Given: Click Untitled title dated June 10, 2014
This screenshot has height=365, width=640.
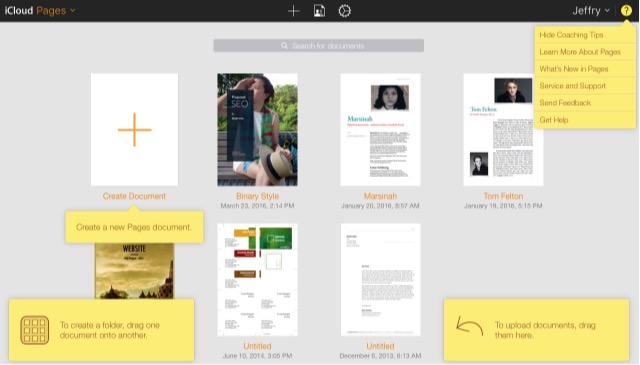Looking at the screenshot, I should [257, 346].
